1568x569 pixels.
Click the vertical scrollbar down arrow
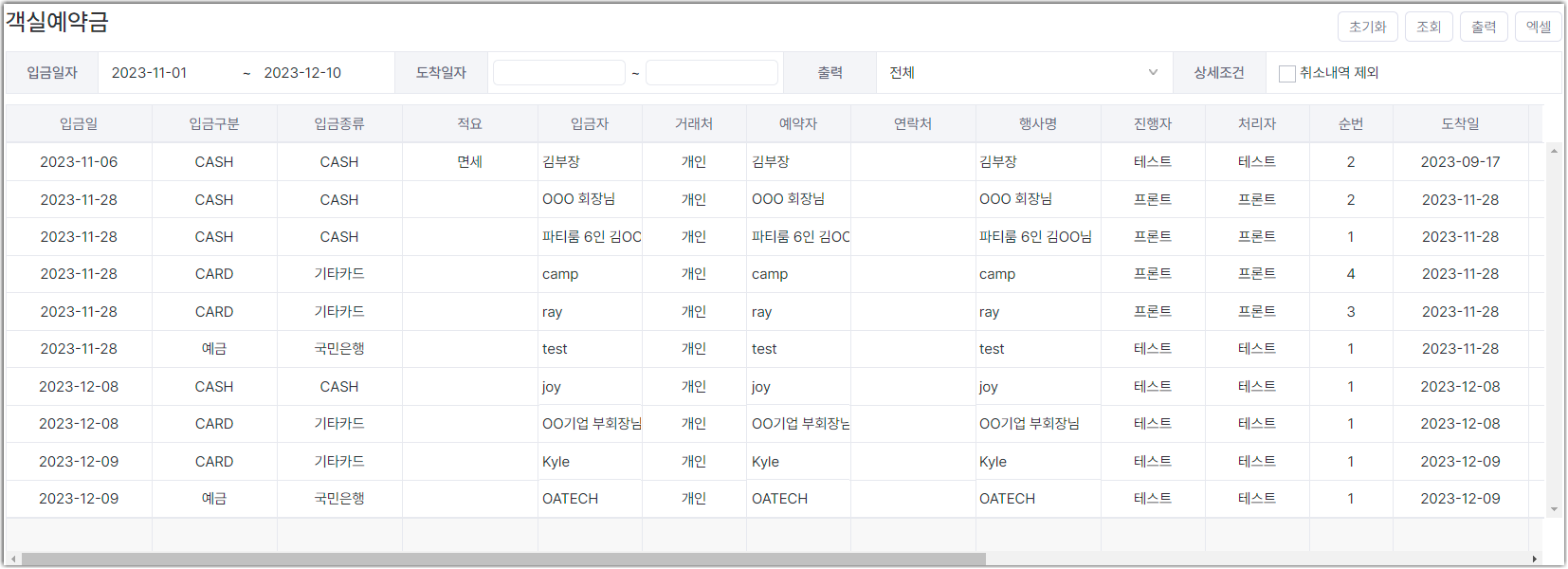(x=1554, y=510)
